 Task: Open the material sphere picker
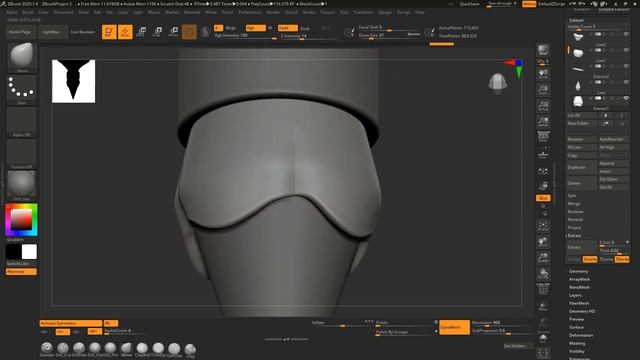pyautogui.click(x=22, y=186)
